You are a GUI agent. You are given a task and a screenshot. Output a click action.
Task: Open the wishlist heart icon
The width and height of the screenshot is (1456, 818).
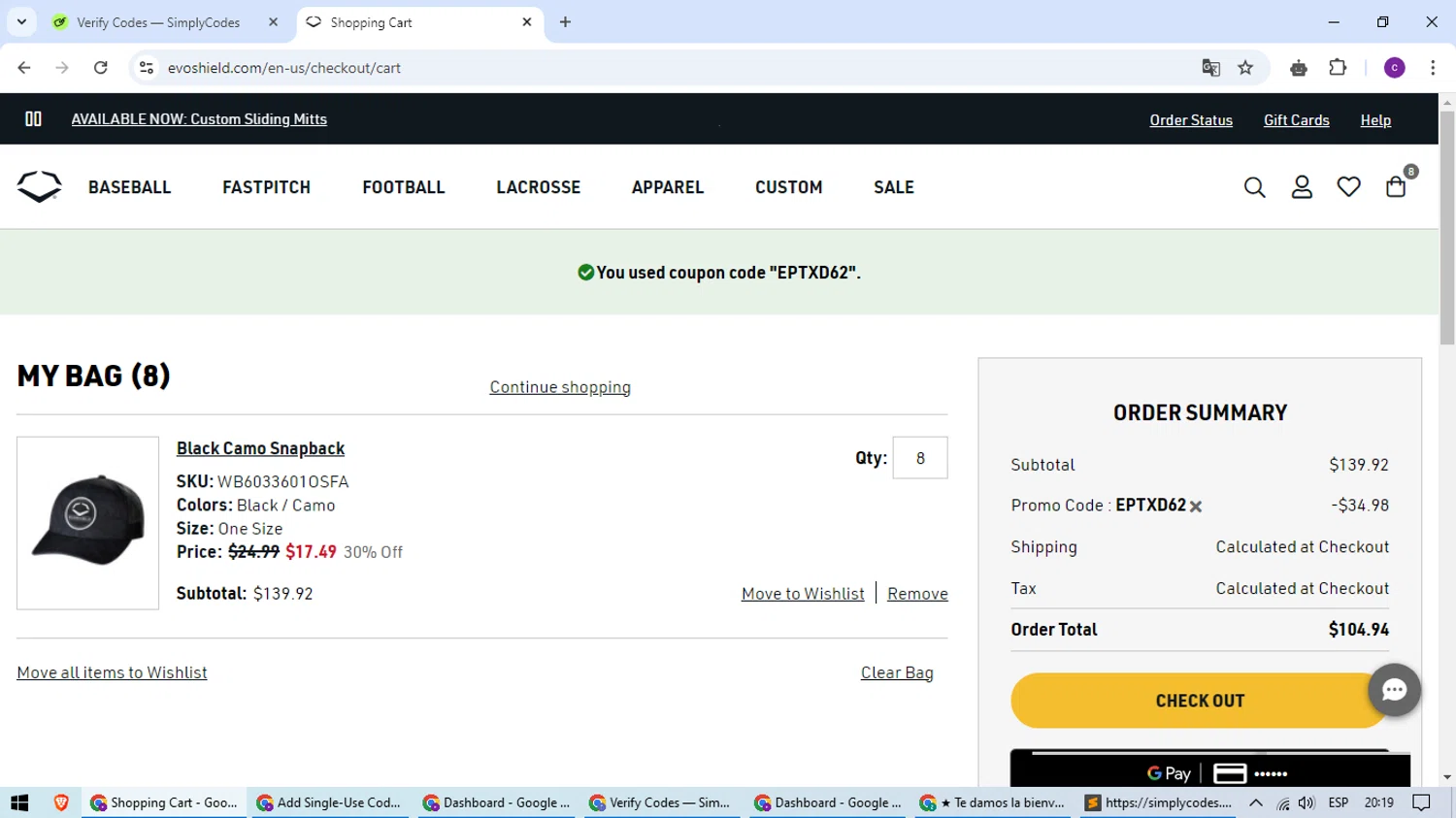(x=1348, y=187)
